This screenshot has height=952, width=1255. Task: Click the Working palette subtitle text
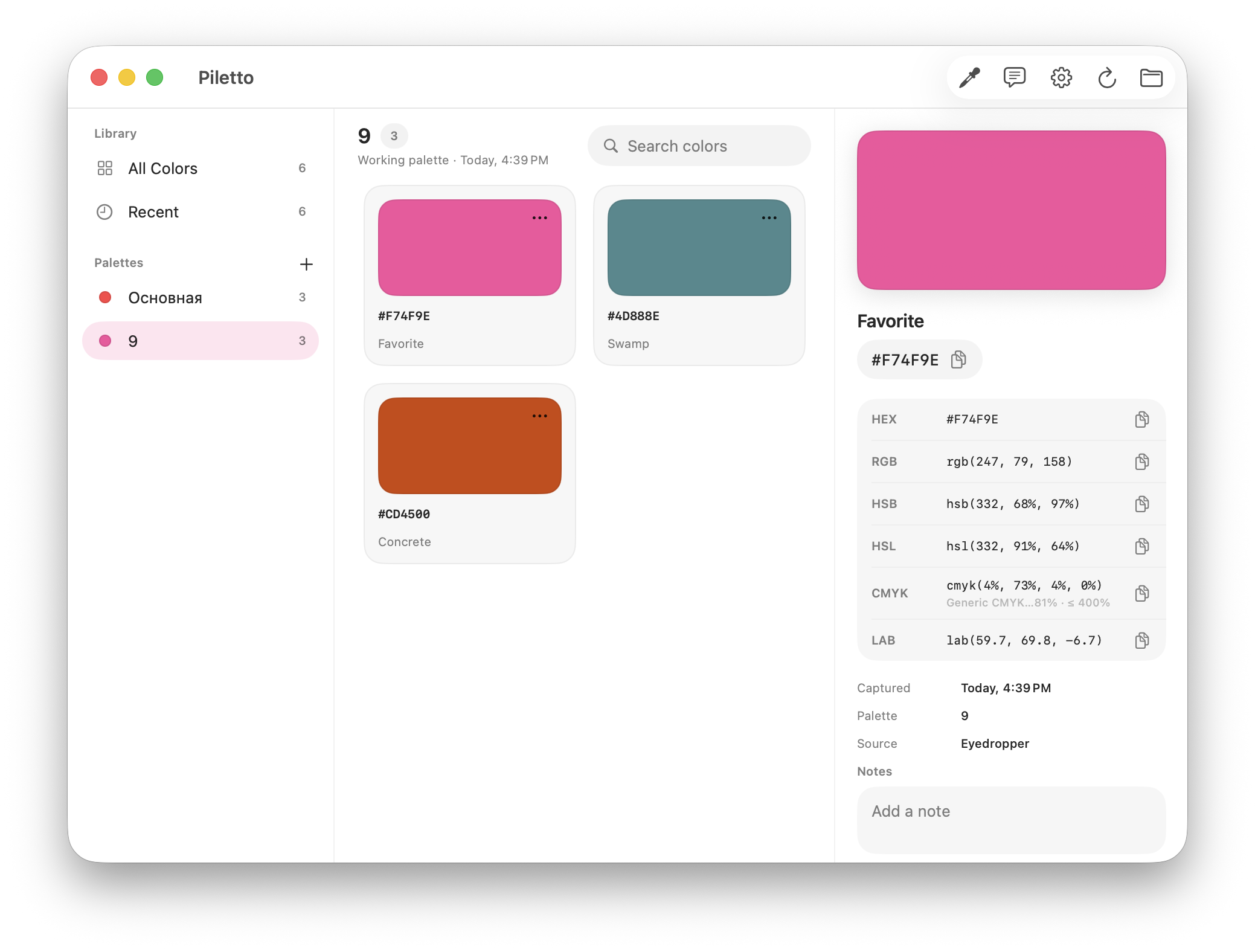(x=453, y=160)
